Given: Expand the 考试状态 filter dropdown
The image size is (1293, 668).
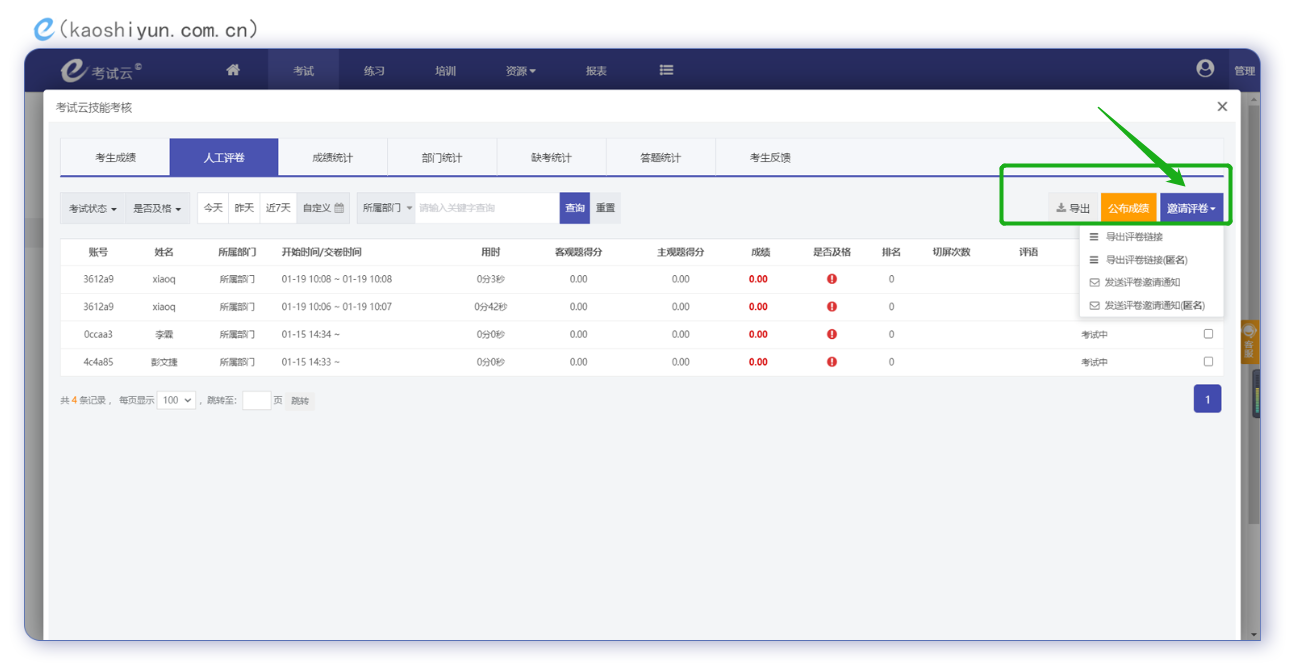Looking at the screenshot, I should [92, 208].
